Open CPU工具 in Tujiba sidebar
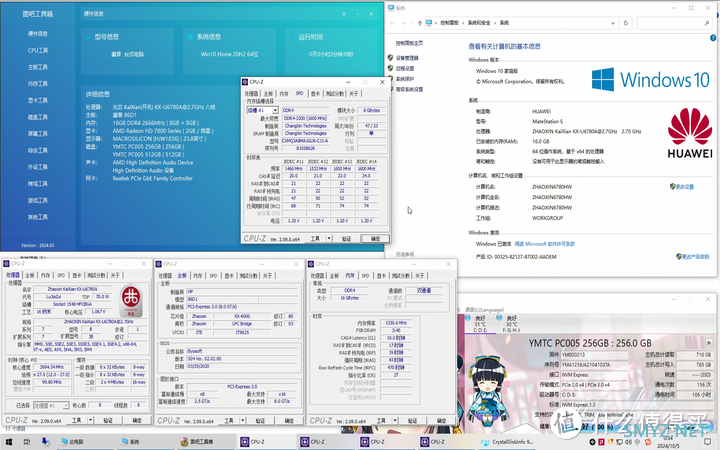The height and width of the screenshot is (450, 720). [x=38, y=51]
